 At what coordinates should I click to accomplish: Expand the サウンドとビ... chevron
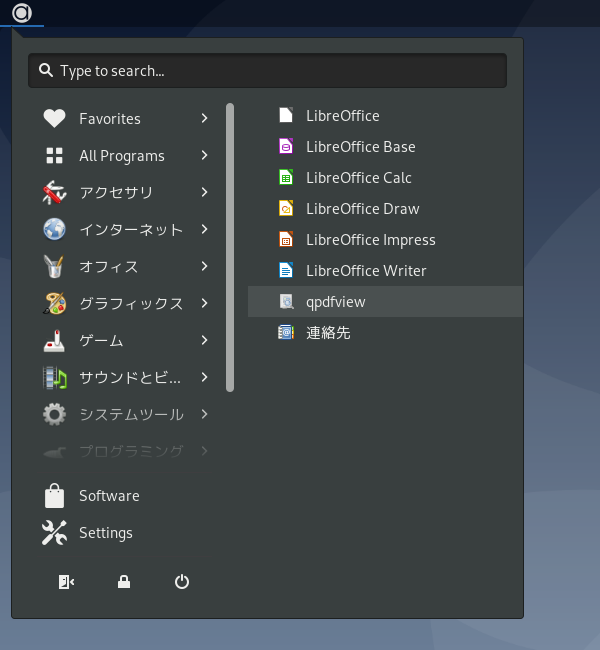(x=204, y=377)
